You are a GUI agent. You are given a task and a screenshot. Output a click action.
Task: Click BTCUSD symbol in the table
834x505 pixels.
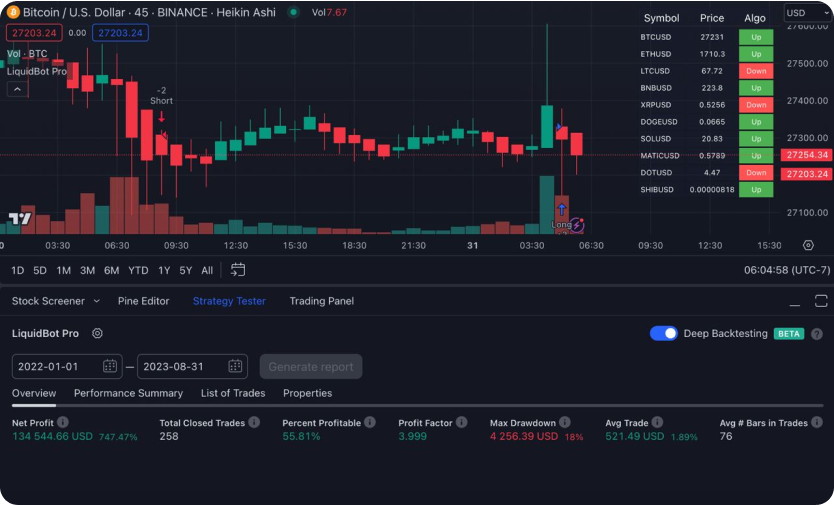coord(656,37)
